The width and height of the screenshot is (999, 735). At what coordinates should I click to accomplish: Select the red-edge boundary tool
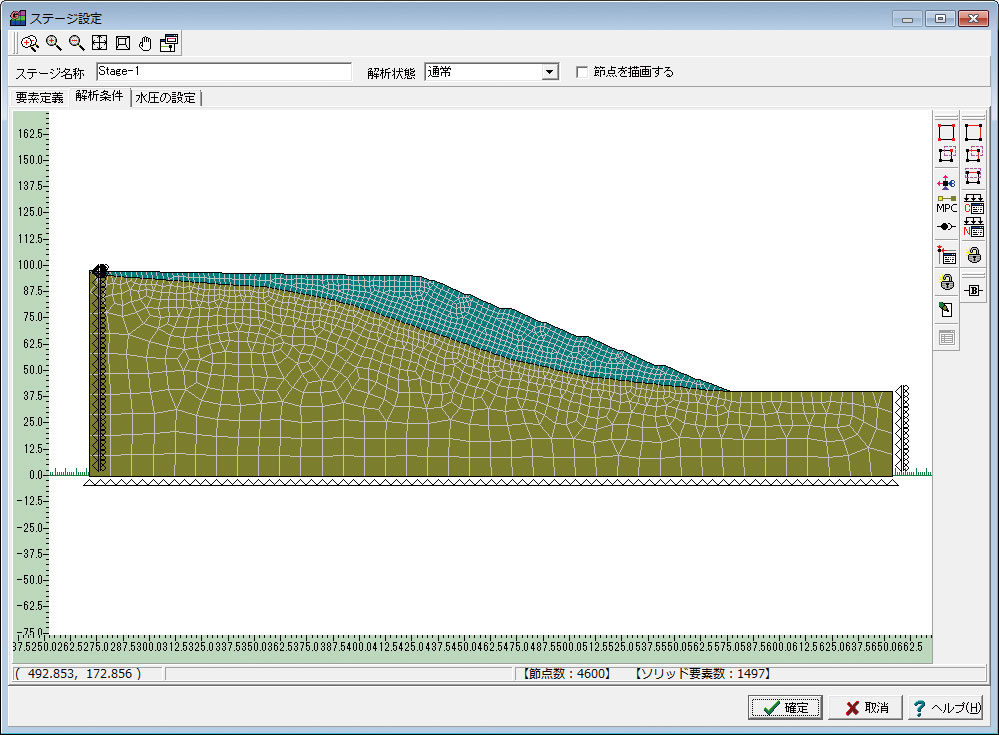(973, 132)
